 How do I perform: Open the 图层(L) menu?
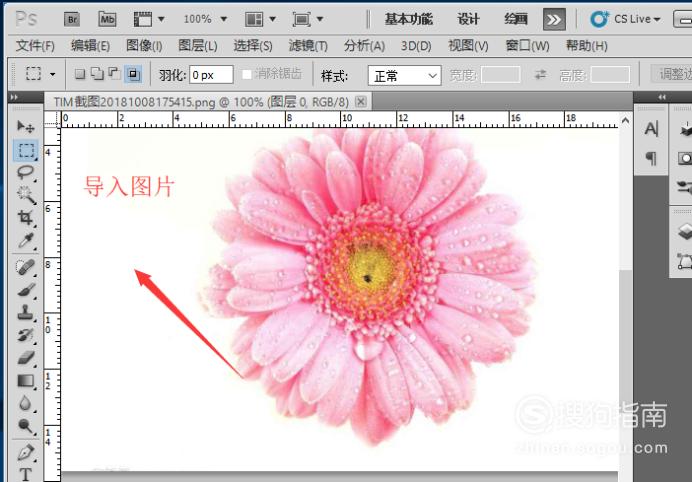tap(198, 46)
